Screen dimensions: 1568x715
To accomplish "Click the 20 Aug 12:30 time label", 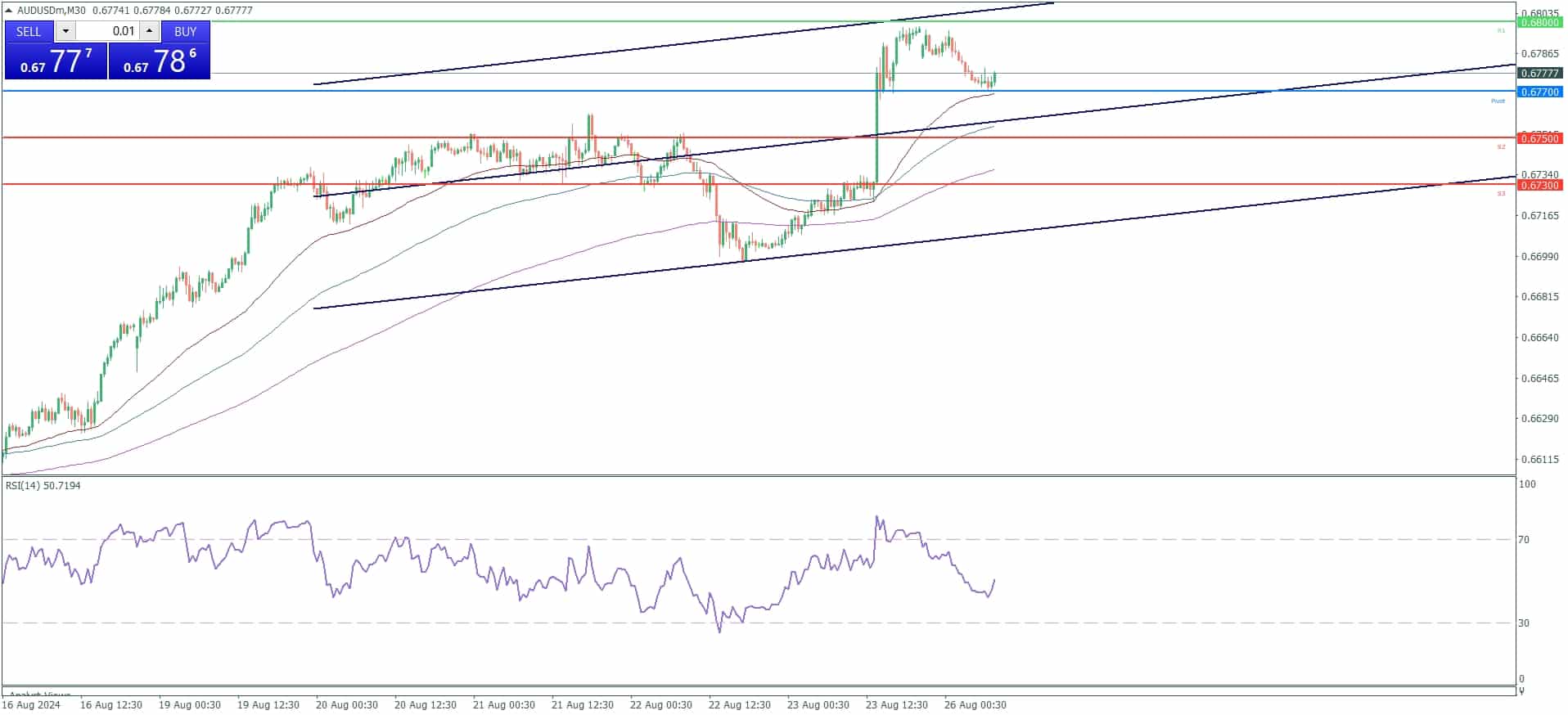I will tap(426, 704).
